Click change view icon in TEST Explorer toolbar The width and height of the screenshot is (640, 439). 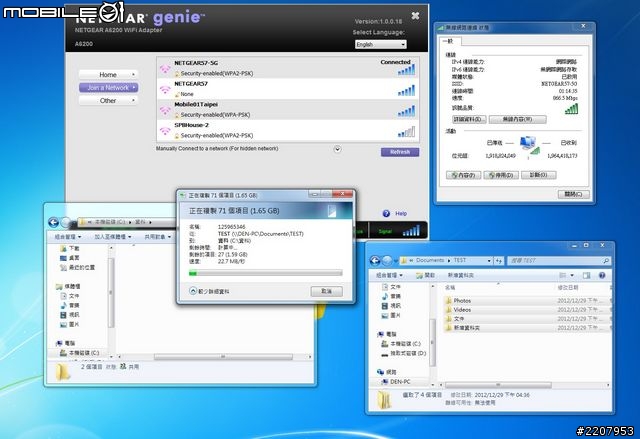[x=563, y=275]
